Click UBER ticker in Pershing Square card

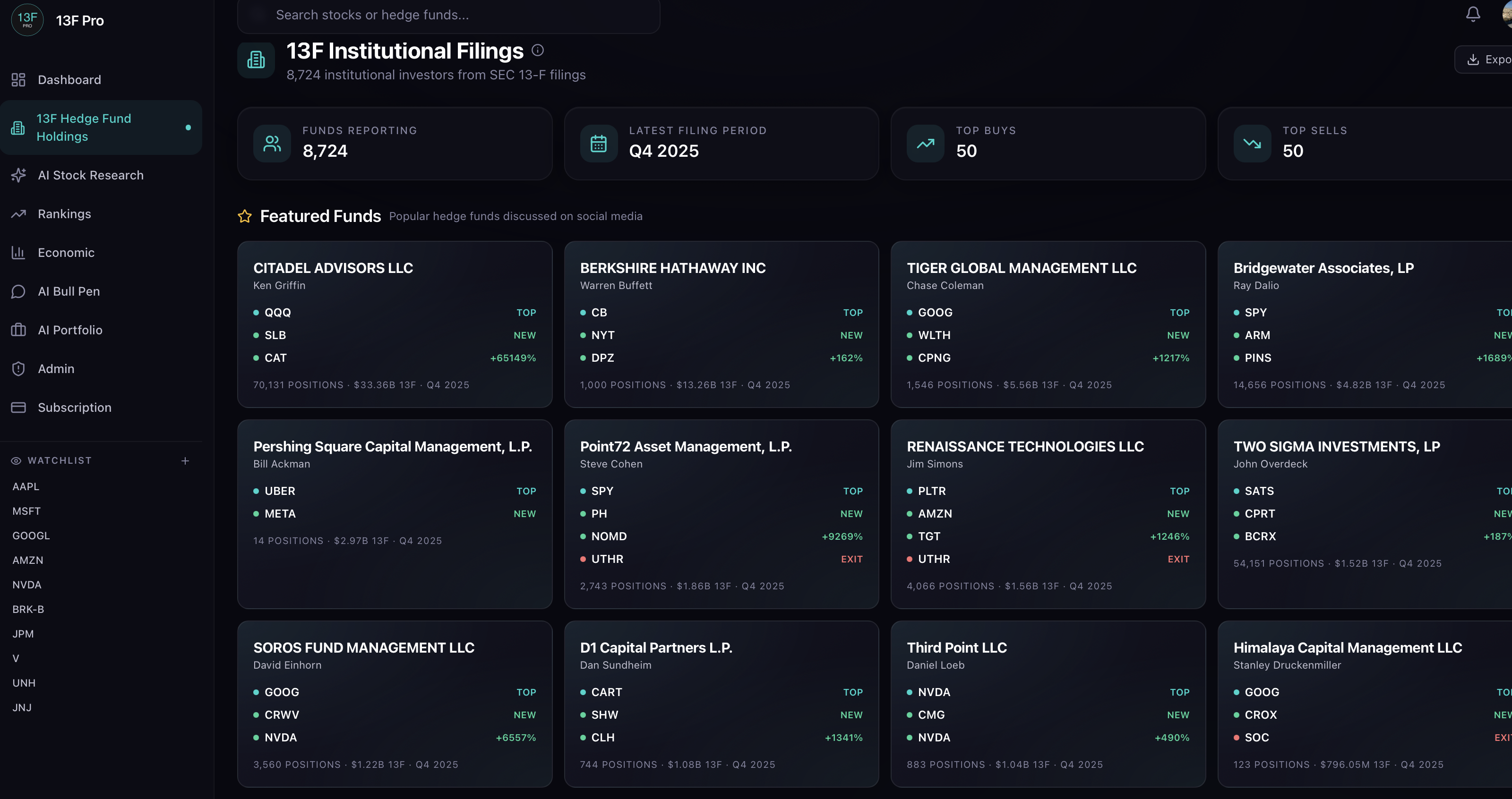tap(280, 491)
